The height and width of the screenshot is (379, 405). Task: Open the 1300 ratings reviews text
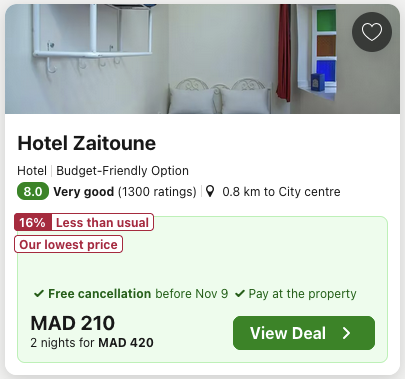pyautogui.click(x=157, y=192)
